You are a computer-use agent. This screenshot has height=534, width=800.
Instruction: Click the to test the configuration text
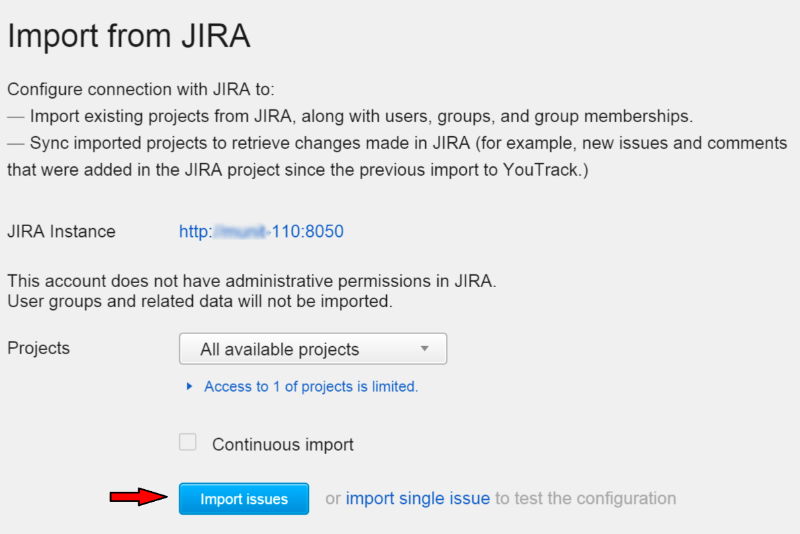coord(586,498)
